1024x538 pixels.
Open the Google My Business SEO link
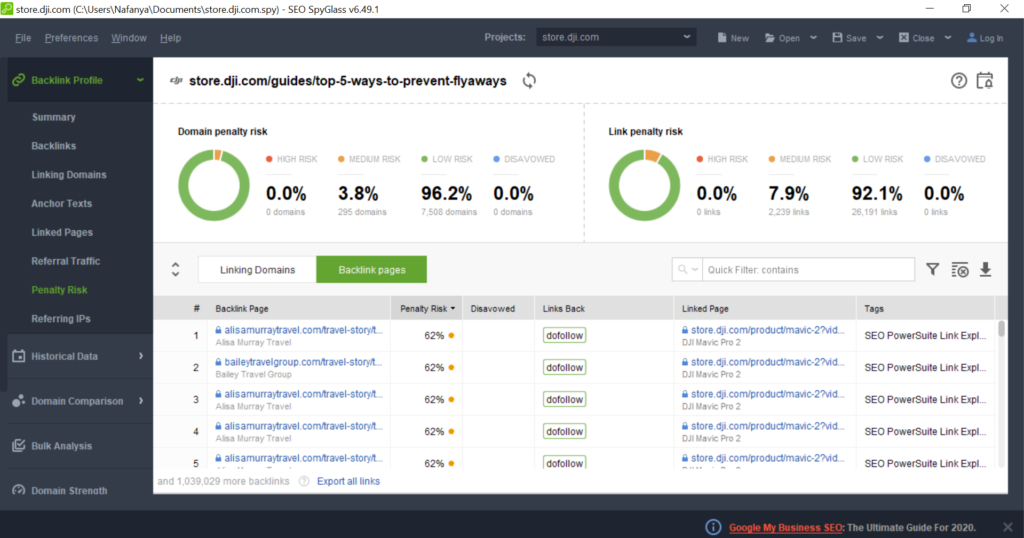tap(785, 528)
